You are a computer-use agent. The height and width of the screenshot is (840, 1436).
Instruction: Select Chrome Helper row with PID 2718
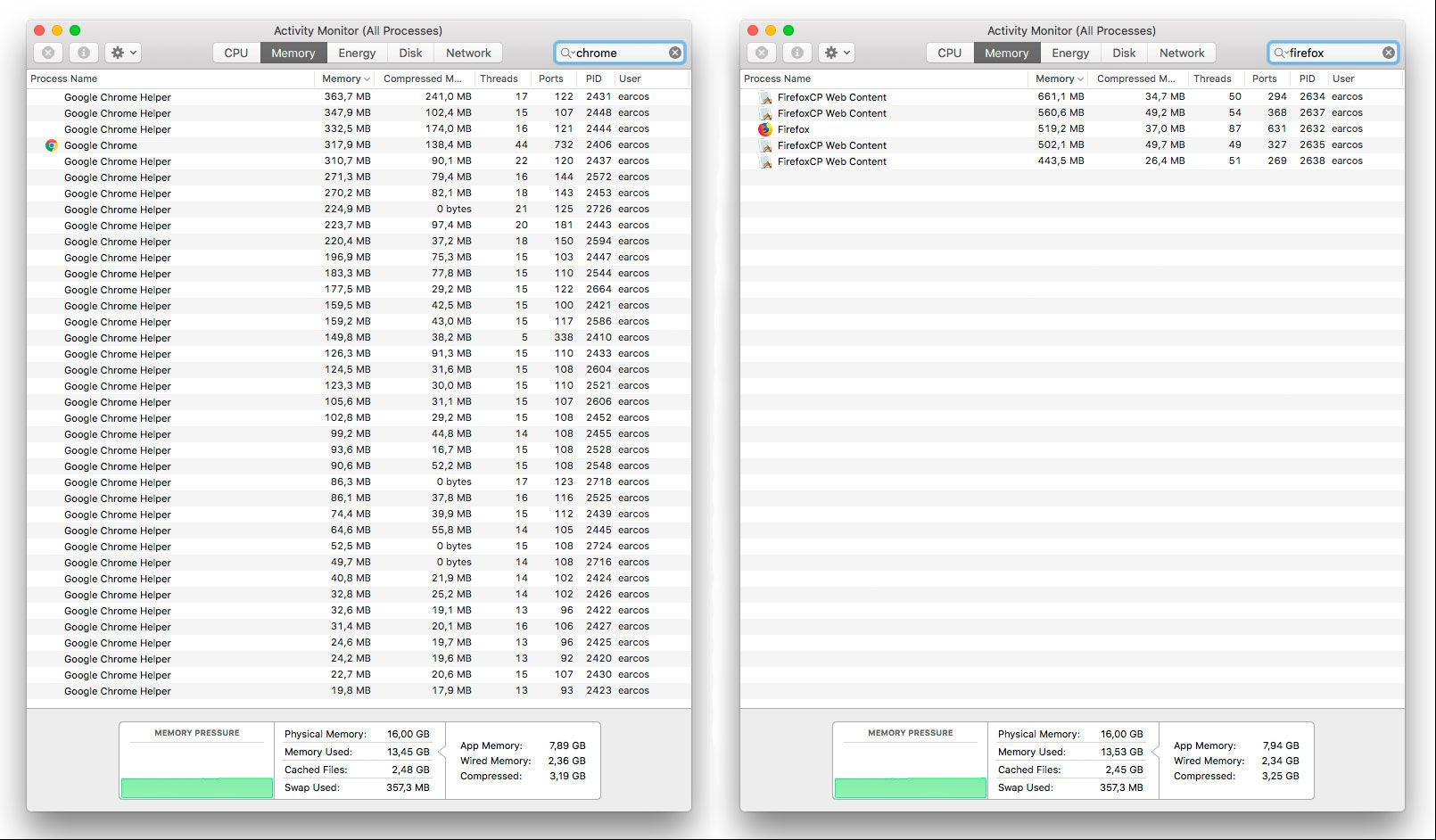(x=359, y=482)
